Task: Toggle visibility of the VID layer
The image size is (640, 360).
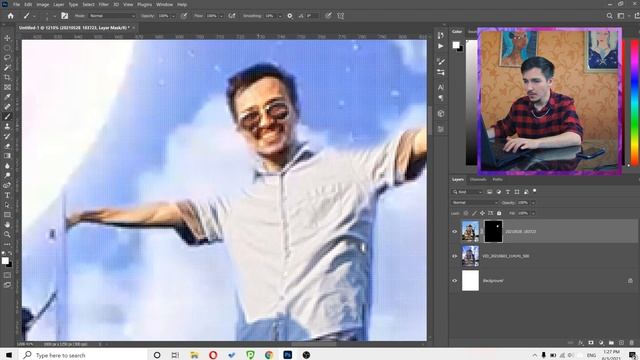Action: [455, 256]
